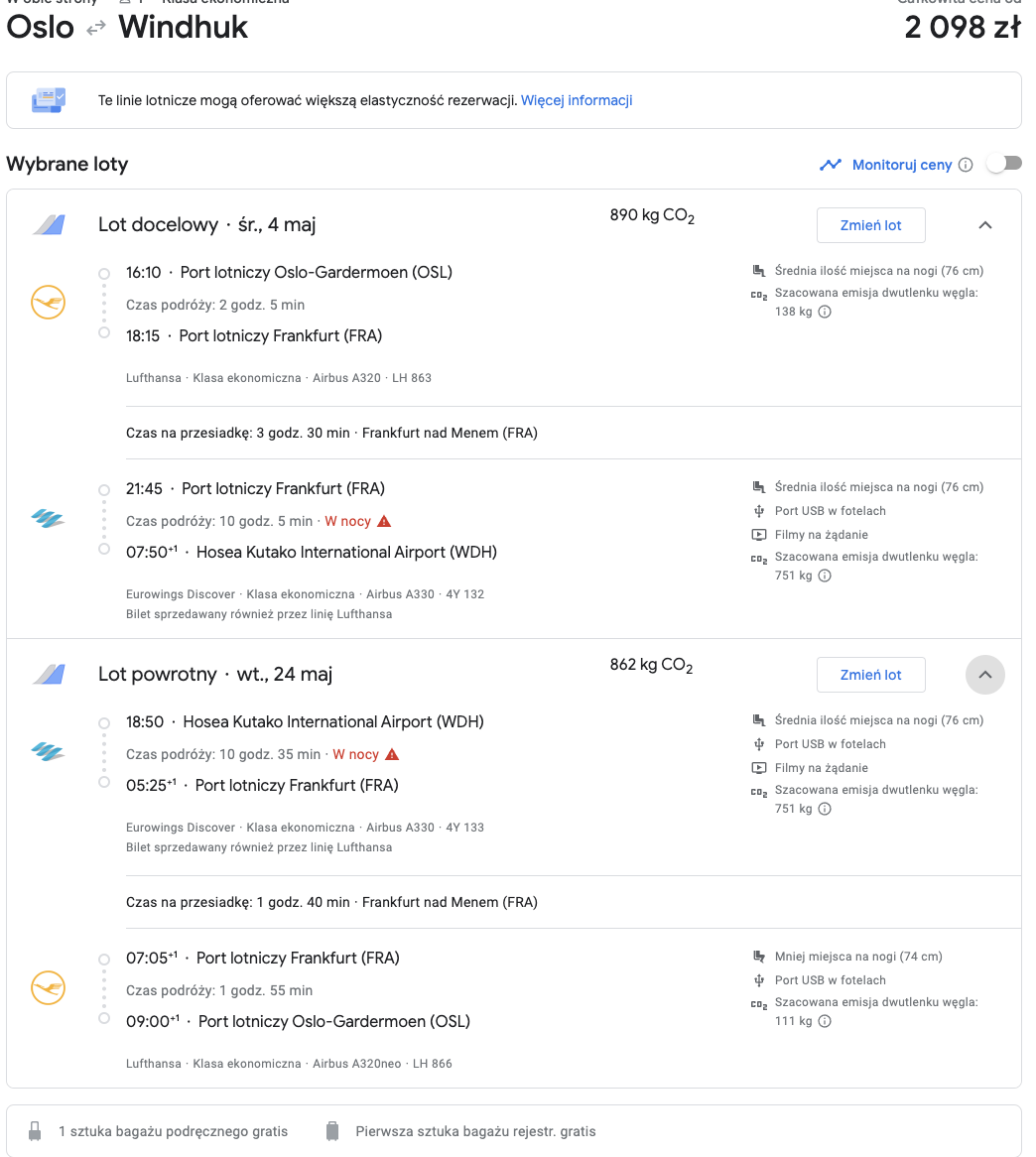1036x1157 pixels.
Task: Click the Lot powrotny wt., 24 maj header
Action: pos(215,675)
